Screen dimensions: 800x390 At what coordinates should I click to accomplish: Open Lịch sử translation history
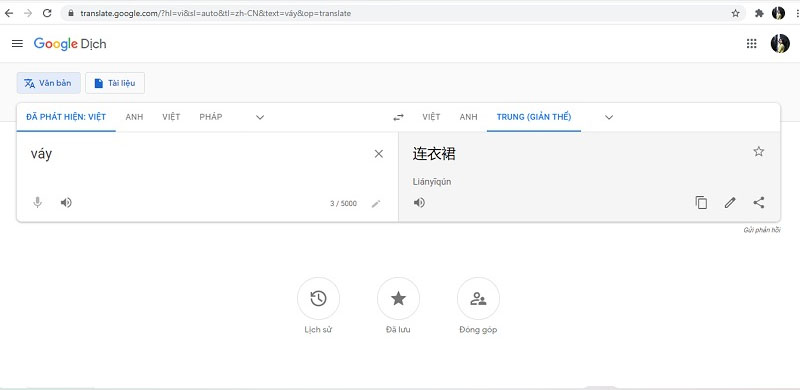[318, 299]
